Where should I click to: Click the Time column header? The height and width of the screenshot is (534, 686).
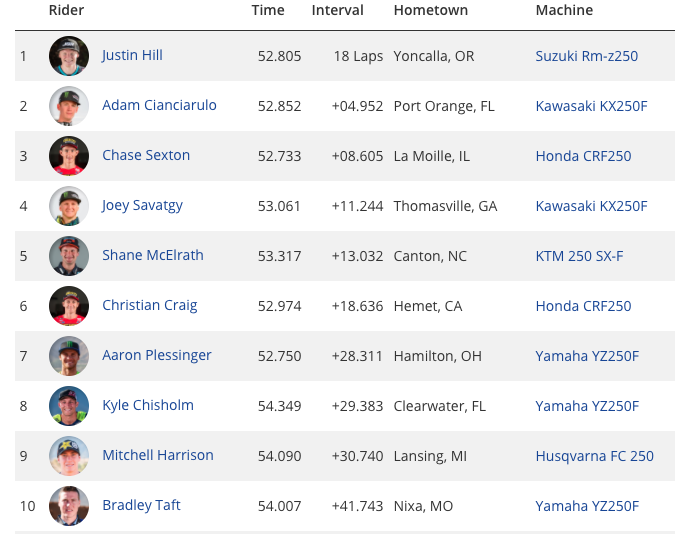pyautogui.click(x=268, y=10)
